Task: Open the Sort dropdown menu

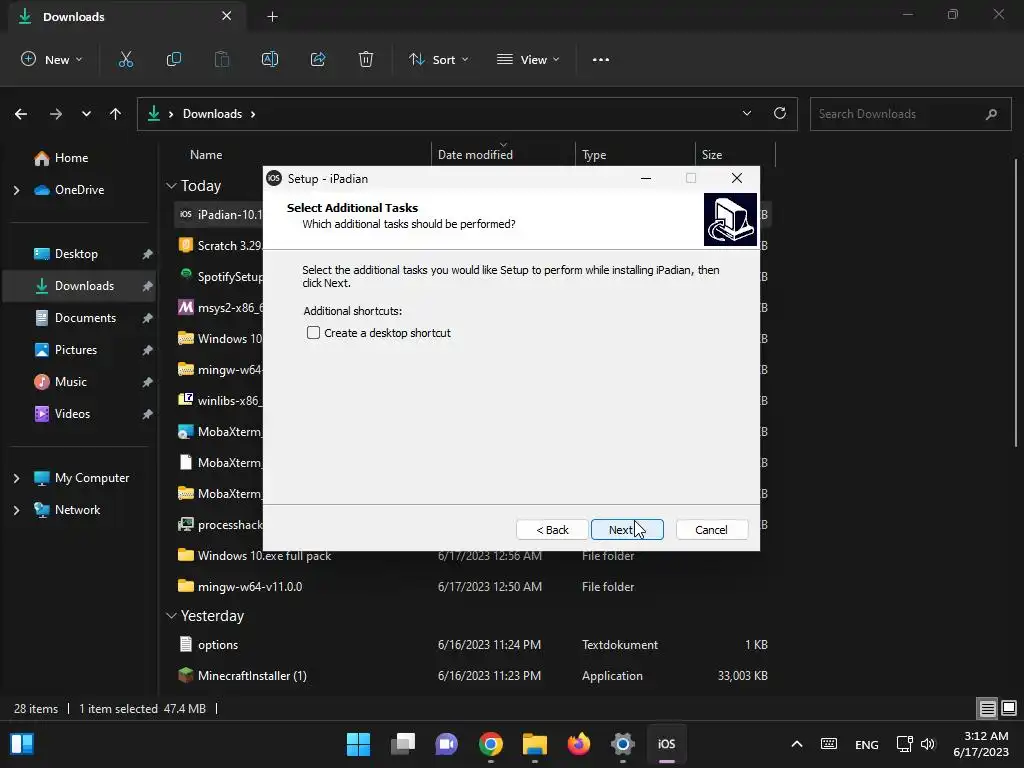Action: click(x=439, y=59)
